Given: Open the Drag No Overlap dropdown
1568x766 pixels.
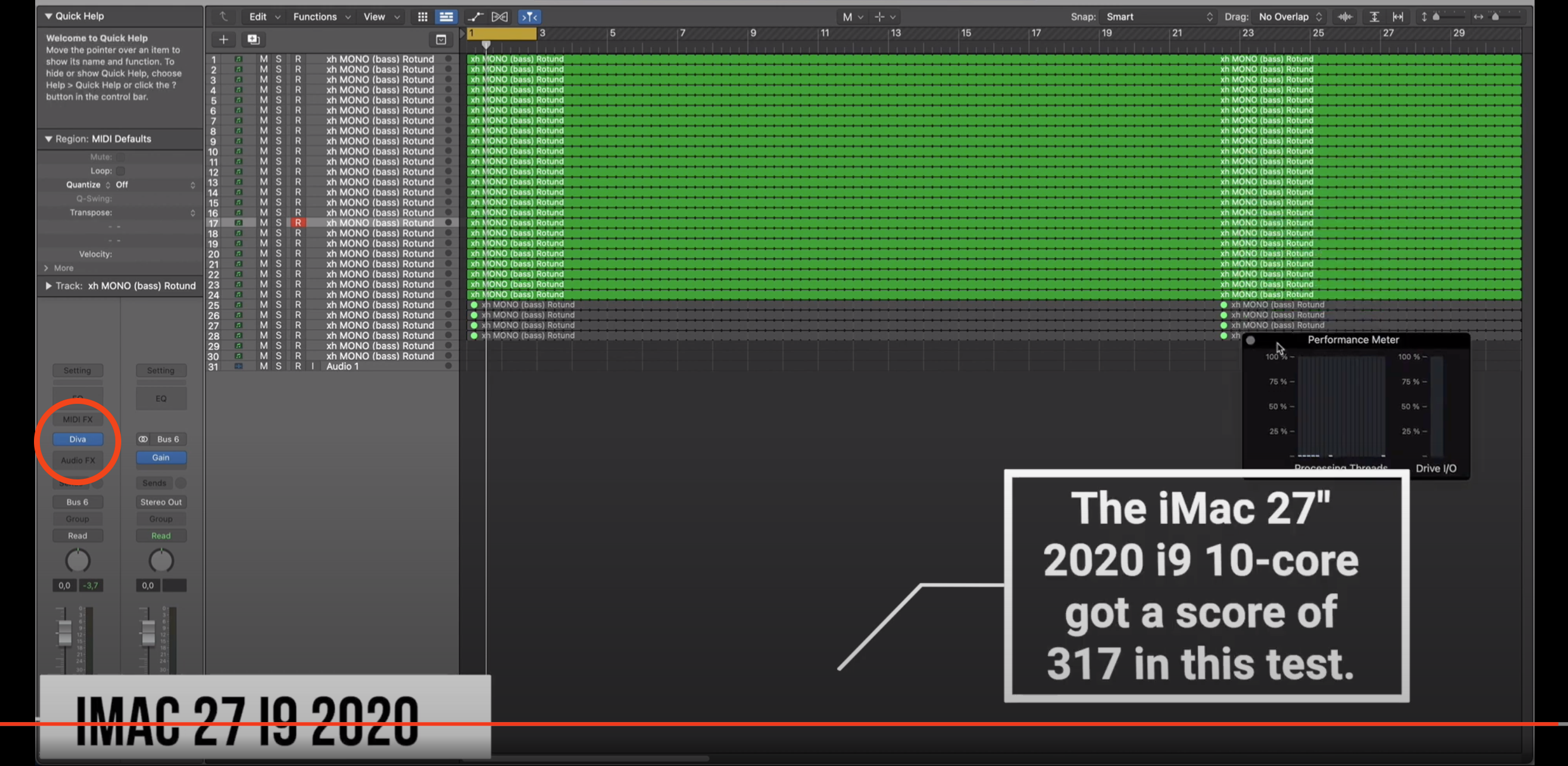Looking at the screenshot, I should pyautogui.click(x=1290, y=17).
